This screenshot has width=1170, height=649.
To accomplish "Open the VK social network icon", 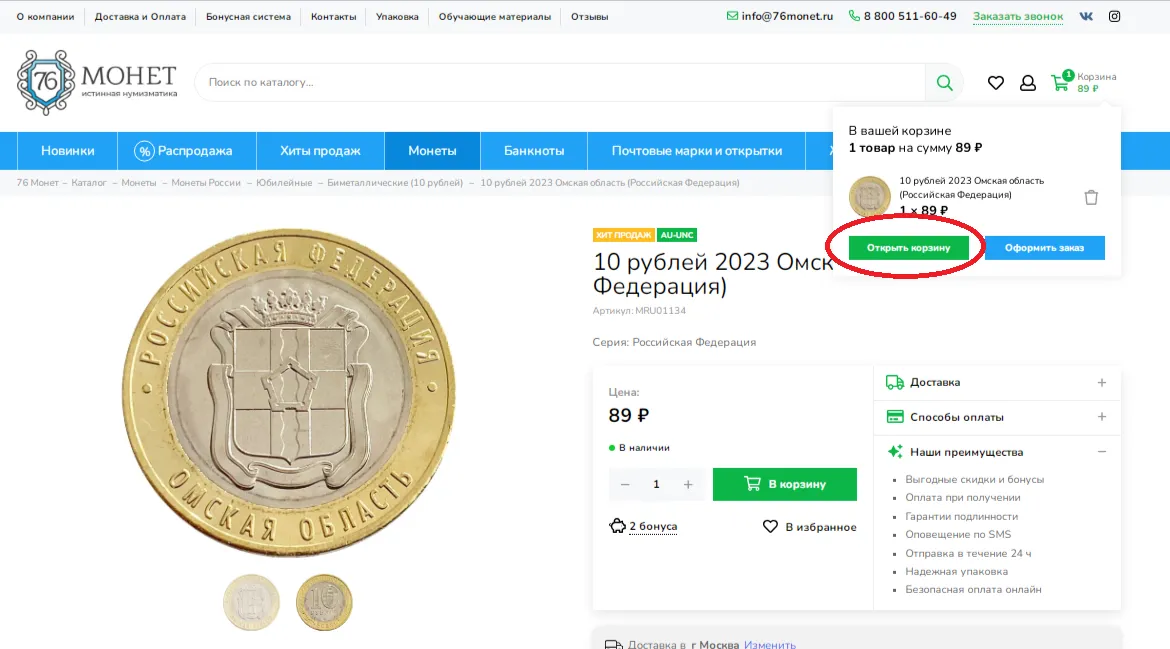I will pos(1086,16).
